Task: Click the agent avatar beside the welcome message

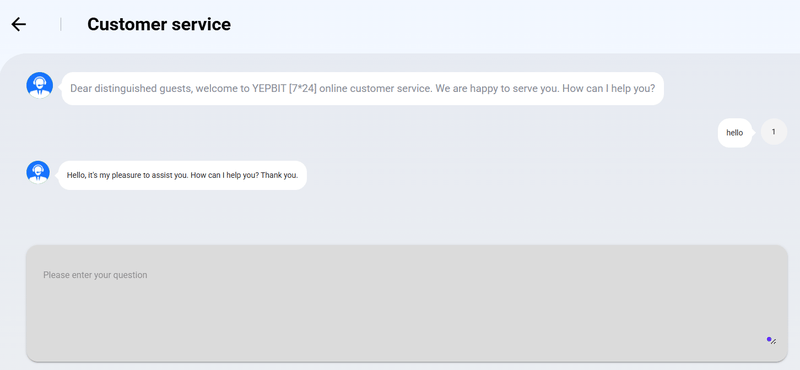Action: coord(39,85)
